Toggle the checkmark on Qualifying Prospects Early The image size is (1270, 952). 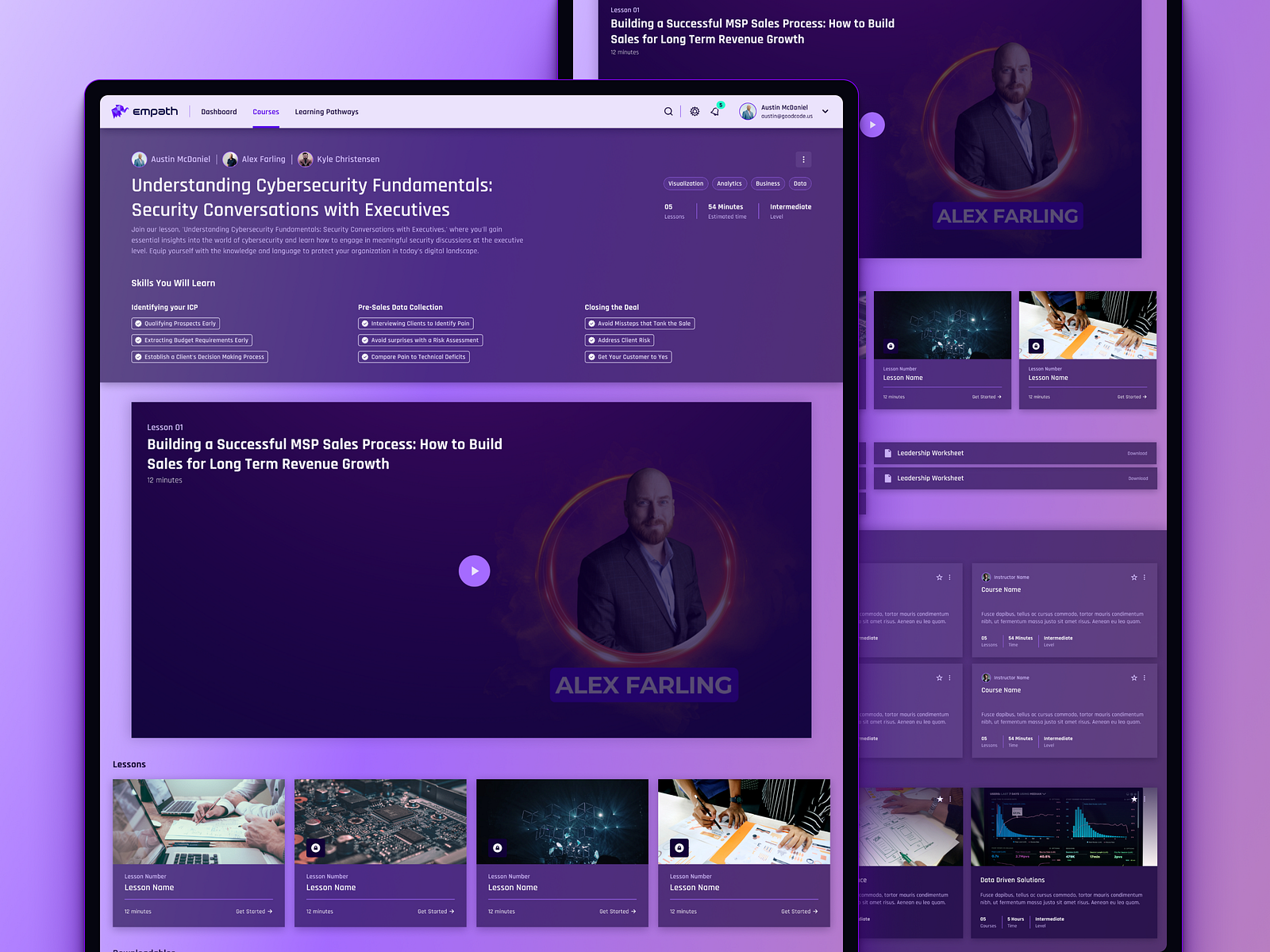click(137, 323)
